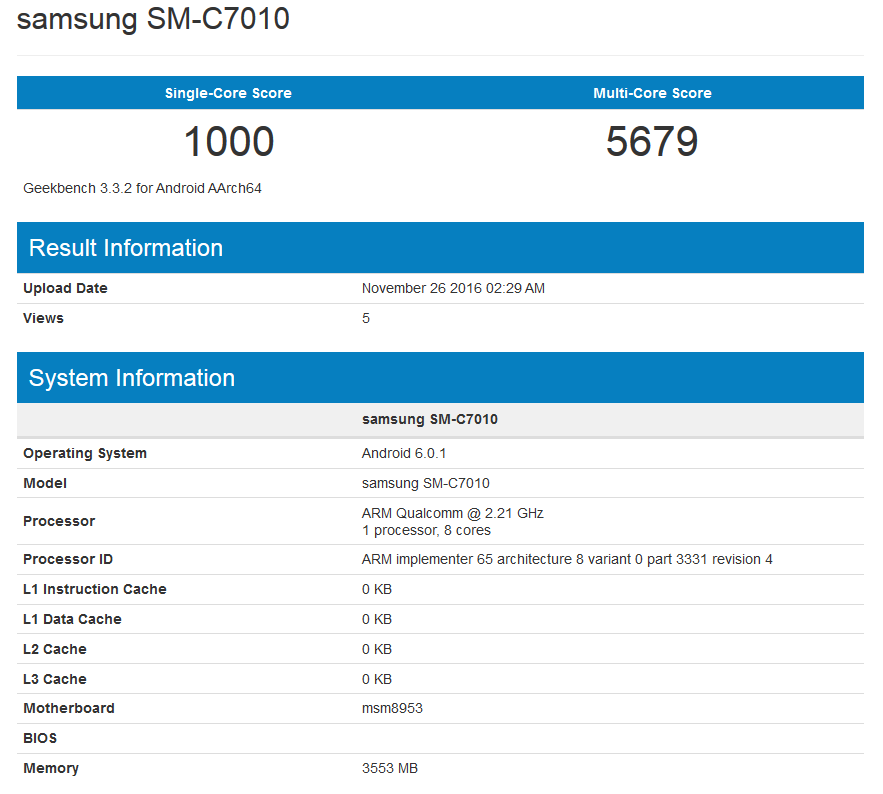
Task: Select the Single-Core Score column header
Action: coord(228,92)
